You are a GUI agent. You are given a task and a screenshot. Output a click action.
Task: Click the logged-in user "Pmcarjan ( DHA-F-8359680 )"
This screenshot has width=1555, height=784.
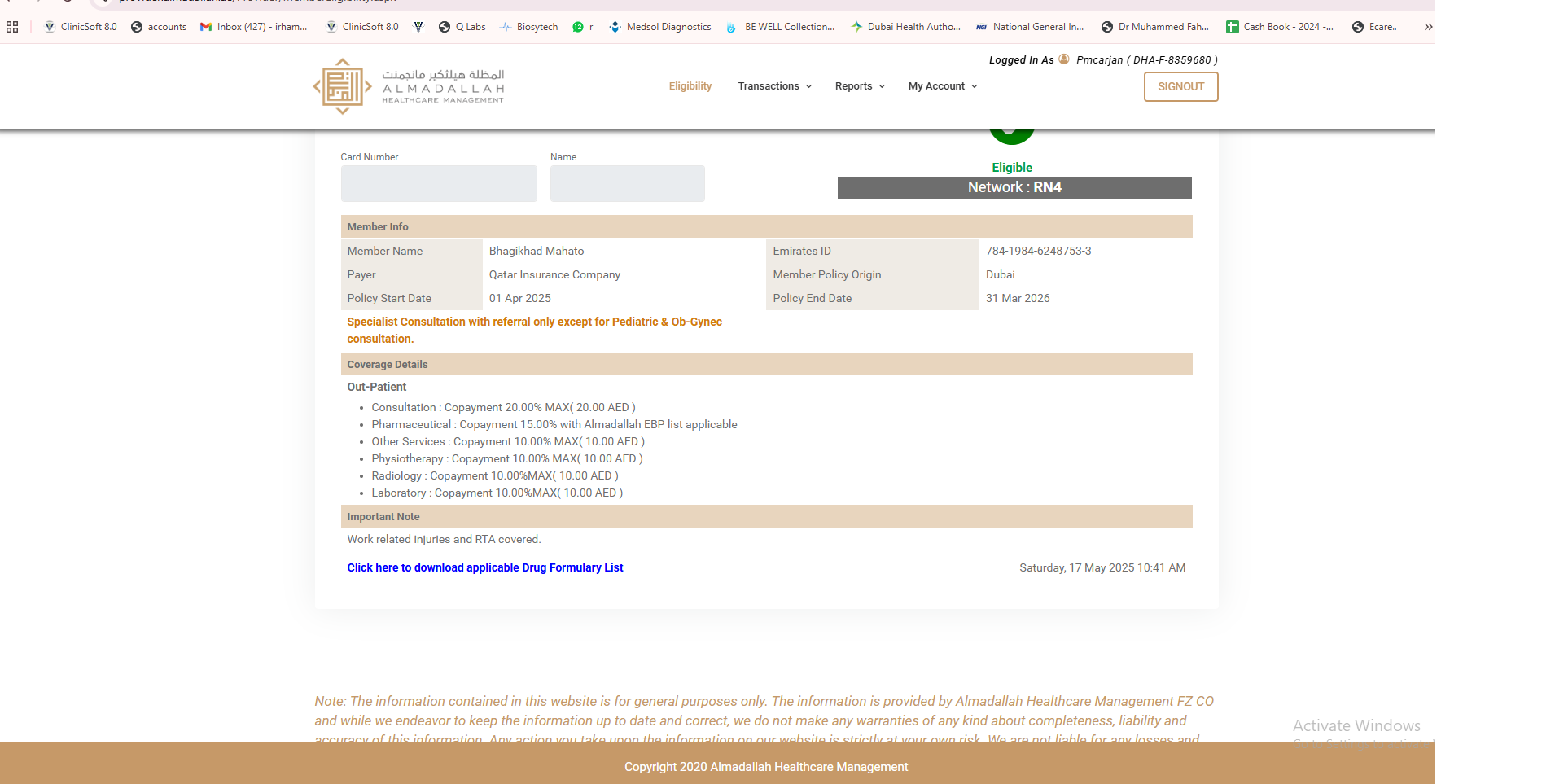pos(1147,59)
